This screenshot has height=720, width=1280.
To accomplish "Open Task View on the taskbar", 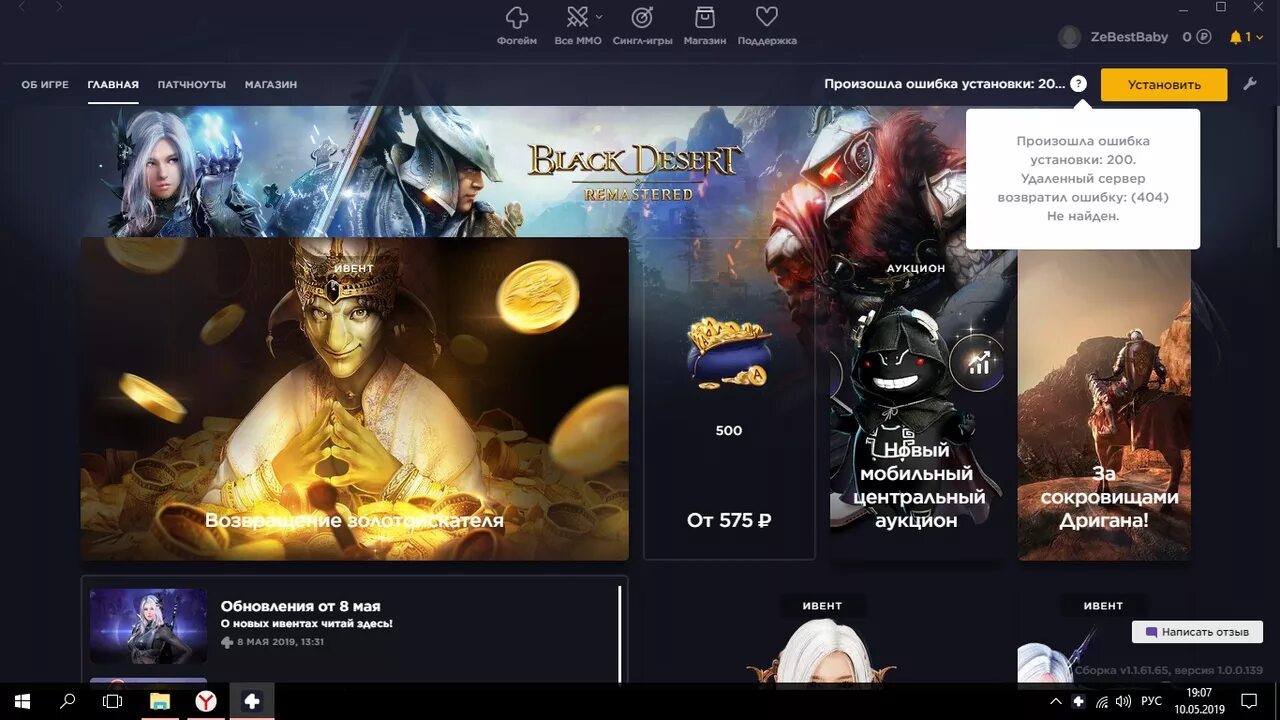I will coord(113,702).
